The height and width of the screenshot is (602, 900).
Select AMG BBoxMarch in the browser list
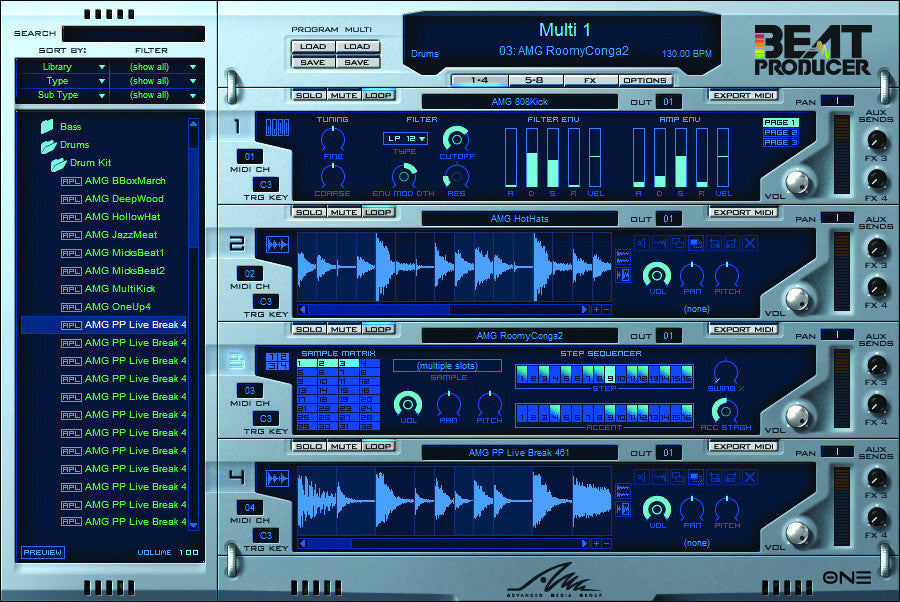pyautogui.click(x=125, y=181)
